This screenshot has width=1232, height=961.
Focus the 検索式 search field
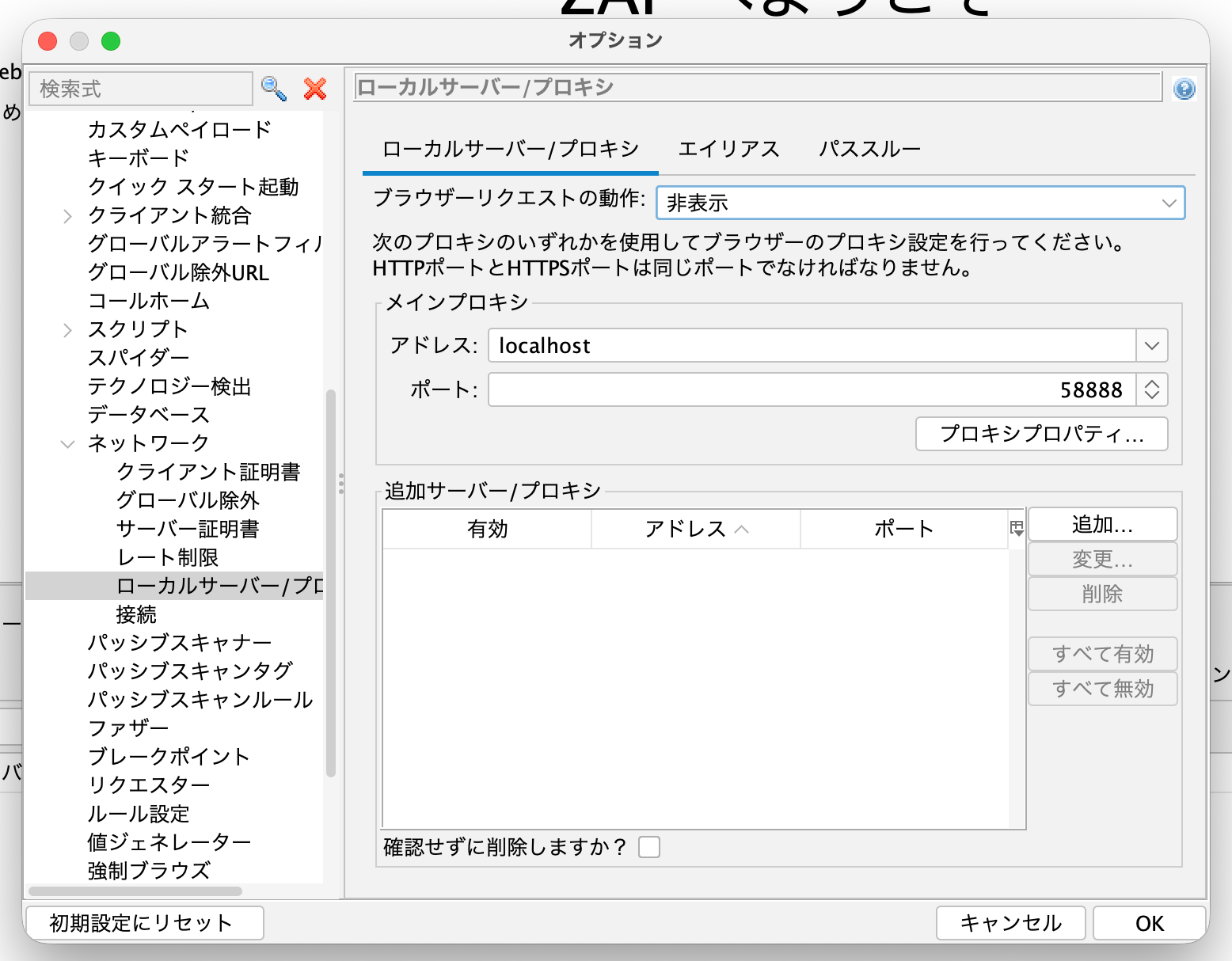pos(141,89)
